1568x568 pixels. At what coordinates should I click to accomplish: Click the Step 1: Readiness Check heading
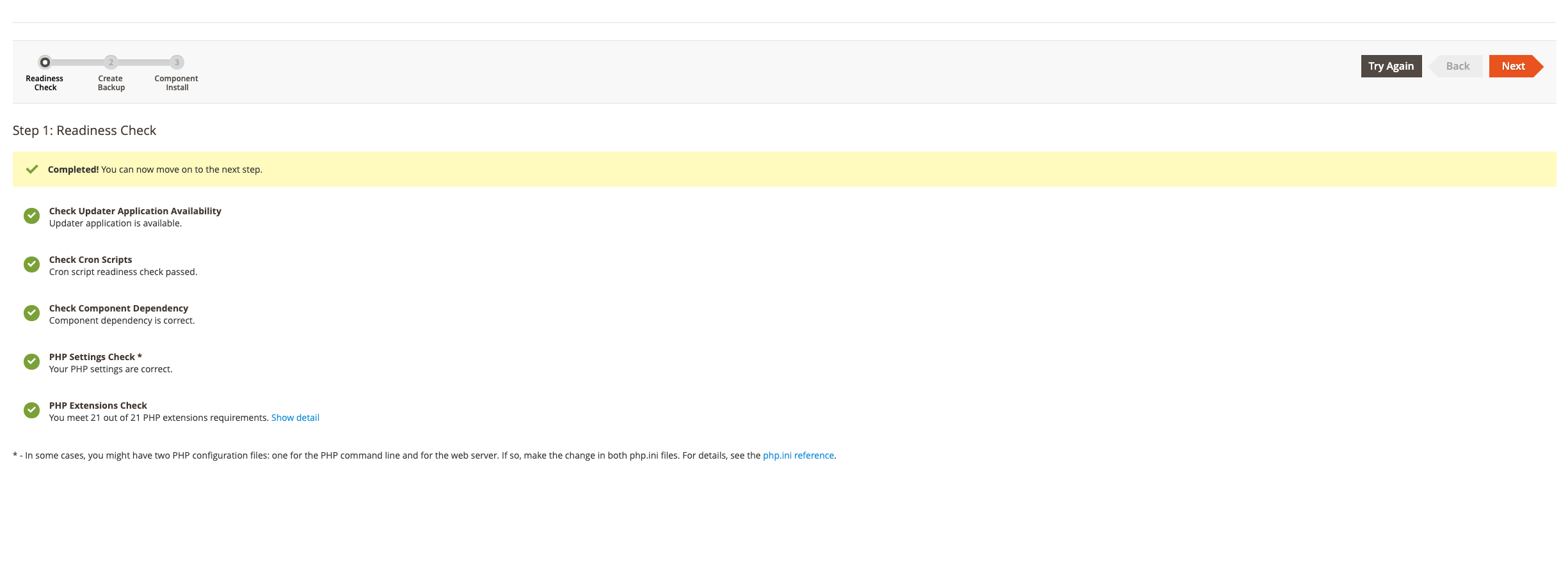point(84,130)
